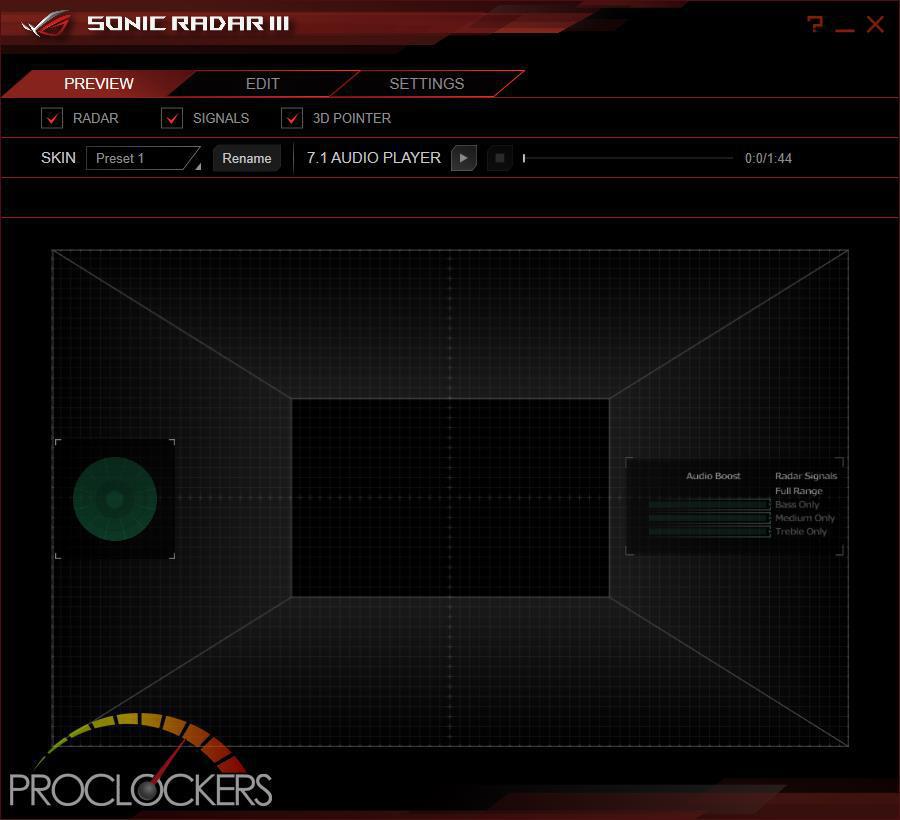This screenshot has height=820, width=900.
Task: Select Treble Only radar signal
Action: [801, 531]
